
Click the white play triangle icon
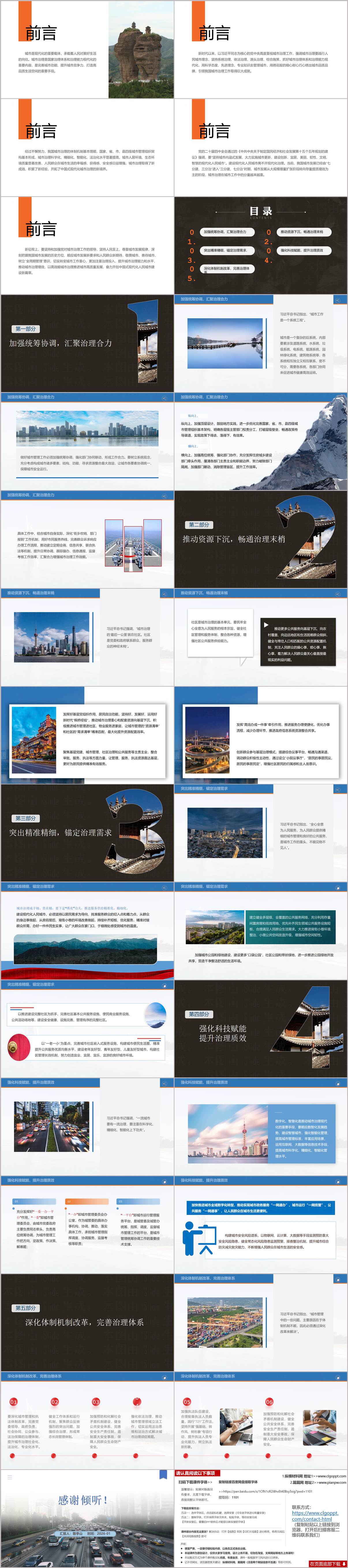click(x=265, y=625)
